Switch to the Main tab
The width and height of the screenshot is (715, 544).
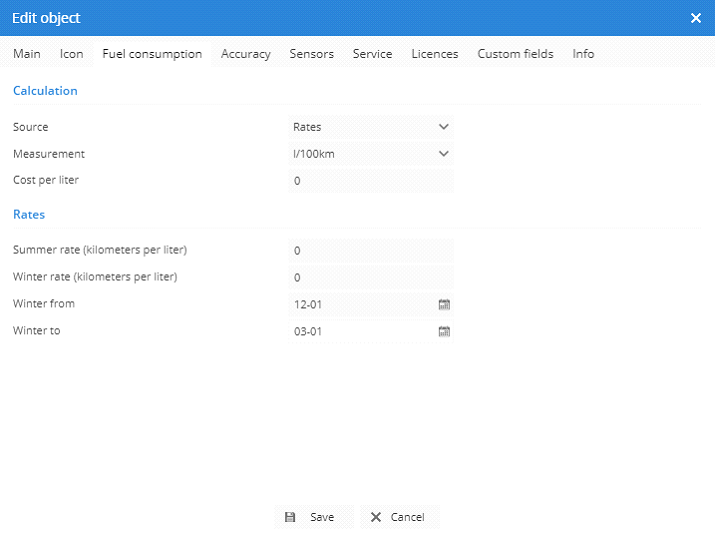27,54
